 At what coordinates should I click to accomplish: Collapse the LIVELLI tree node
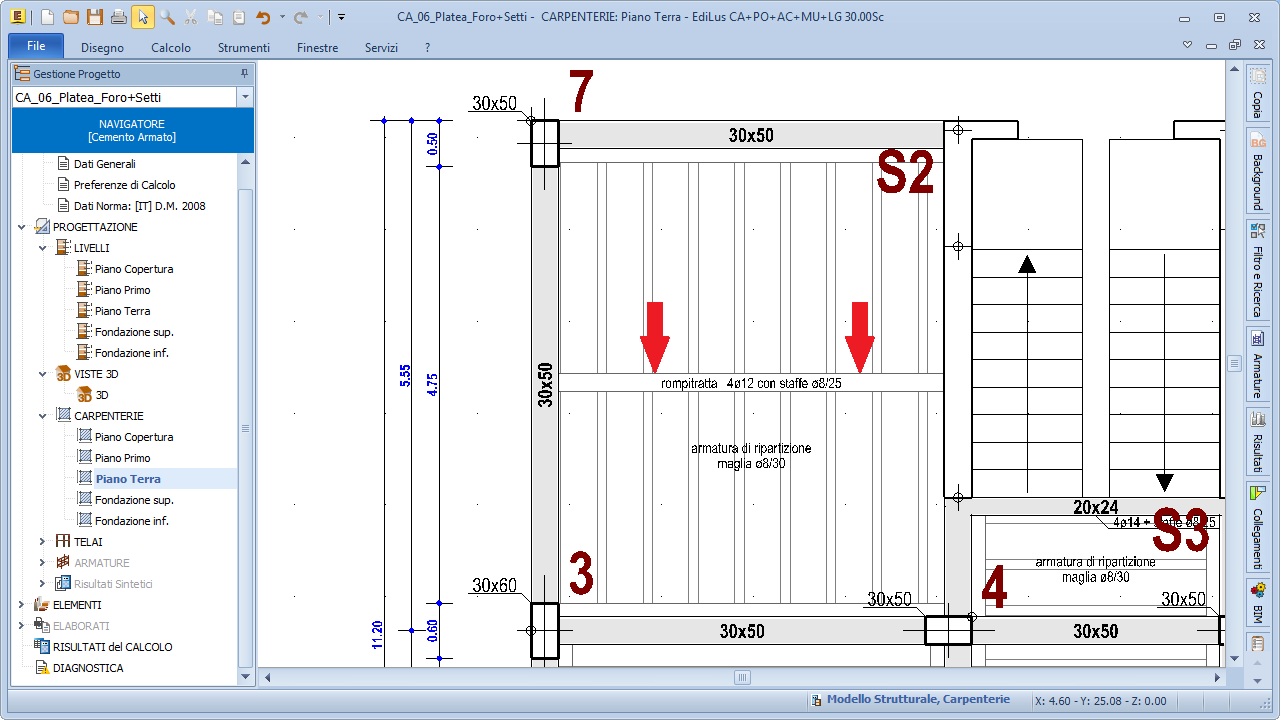[x=42, y=248]
